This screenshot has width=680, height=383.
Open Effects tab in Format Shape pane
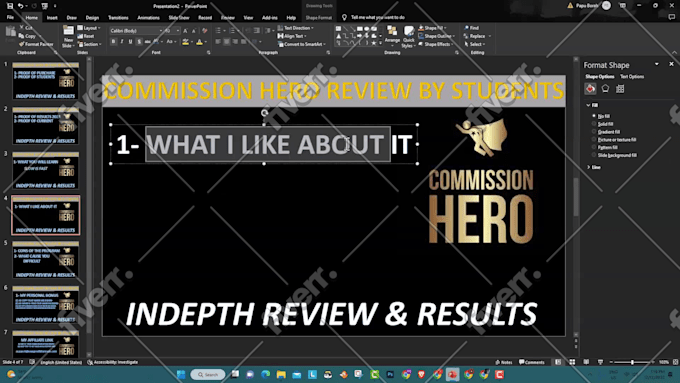(605, 88)
